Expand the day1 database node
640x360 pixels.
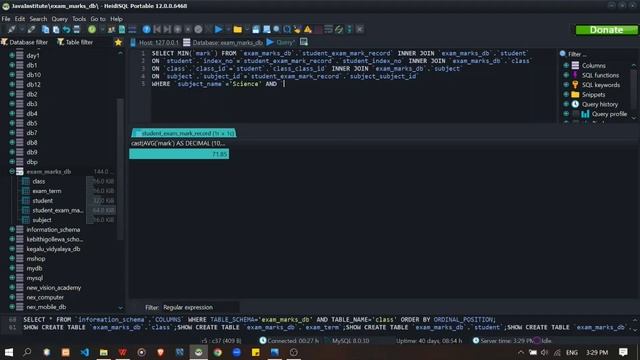point(12,55)
